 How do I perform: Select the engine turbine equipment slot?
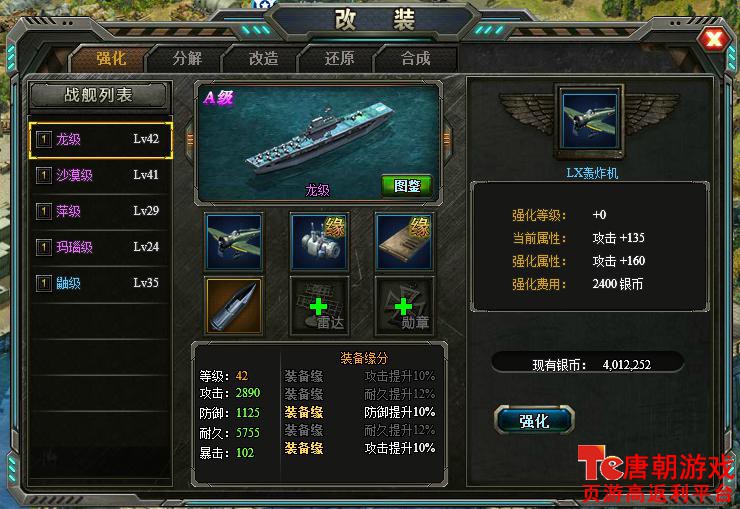click(319, 242)
